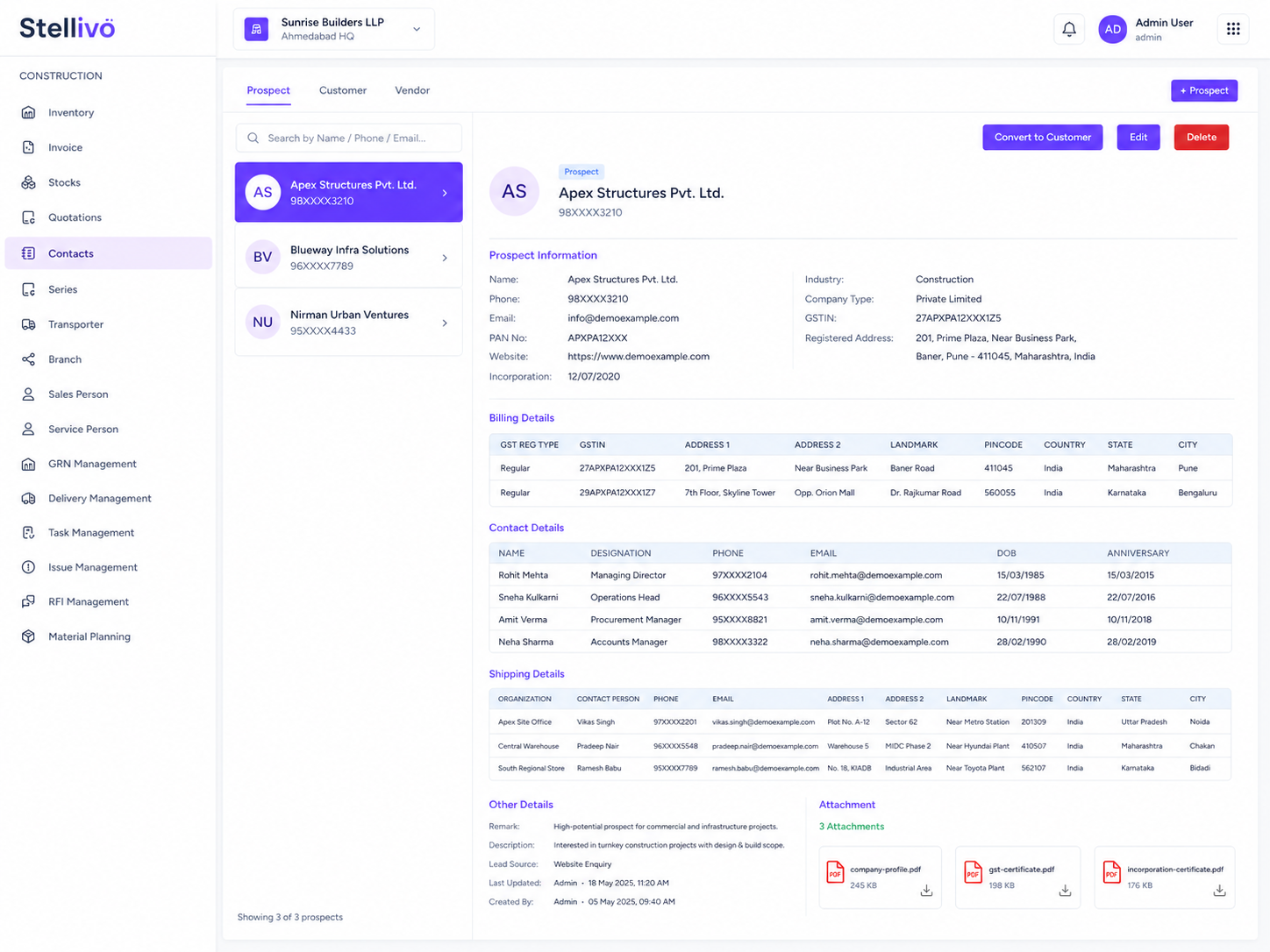
Task: Click Vikas Singh contact person cell
Action: point(596,722)
